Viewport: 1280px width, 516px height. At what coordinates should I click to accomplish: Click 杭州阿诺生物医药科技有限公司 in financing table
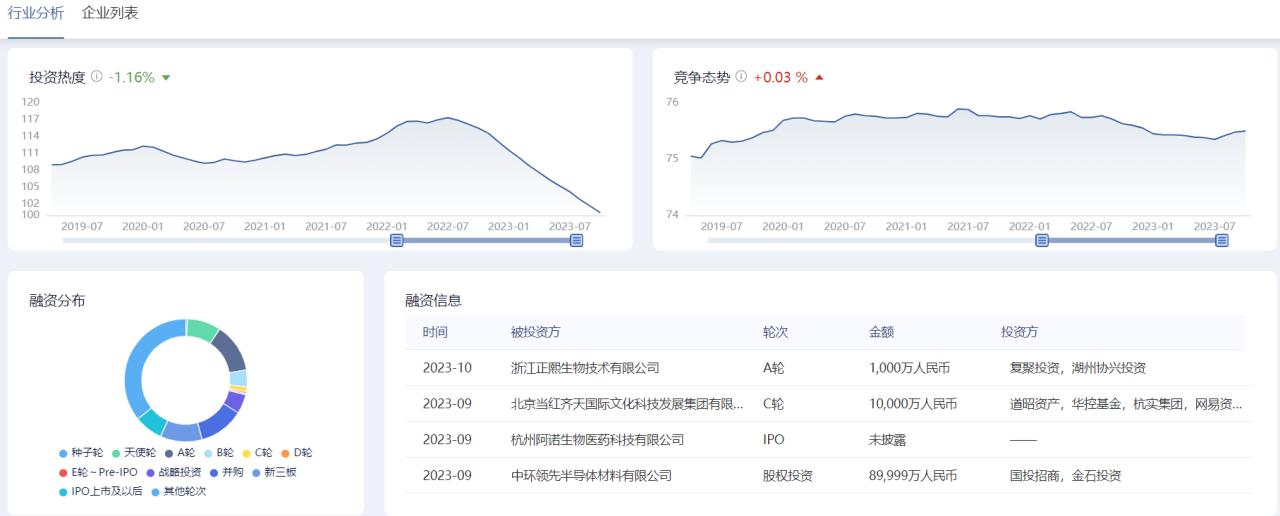coord(597,440)
